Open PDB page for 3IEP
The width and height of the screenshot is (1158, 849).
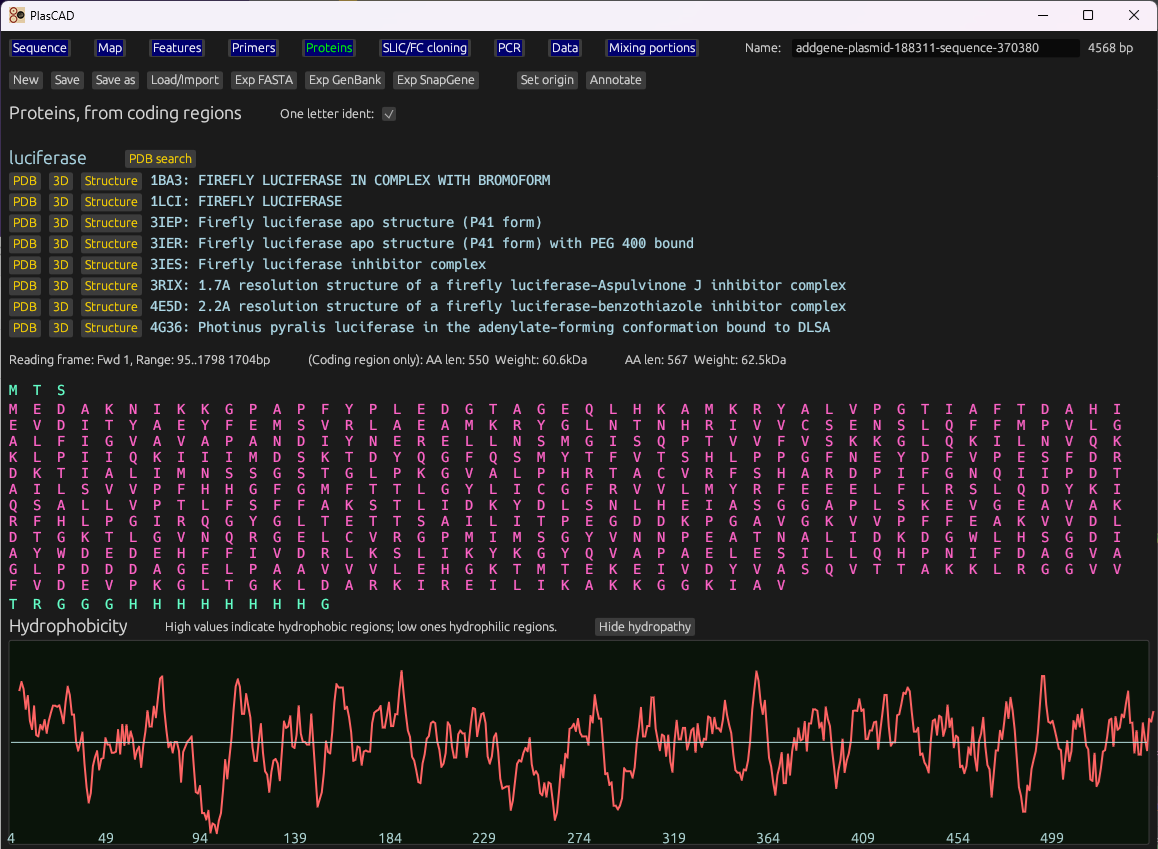click(24, 223)
